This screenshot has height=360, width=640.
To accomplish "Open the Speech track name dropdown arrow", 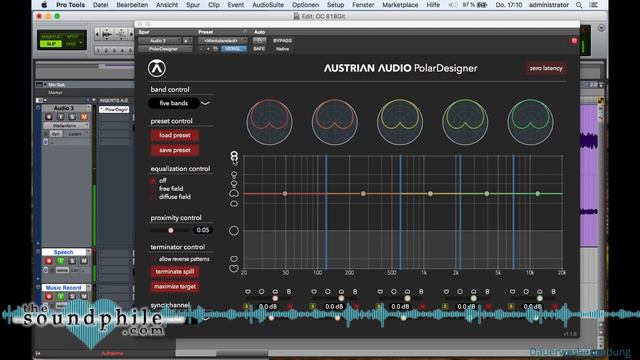I will tap(89, 252).
